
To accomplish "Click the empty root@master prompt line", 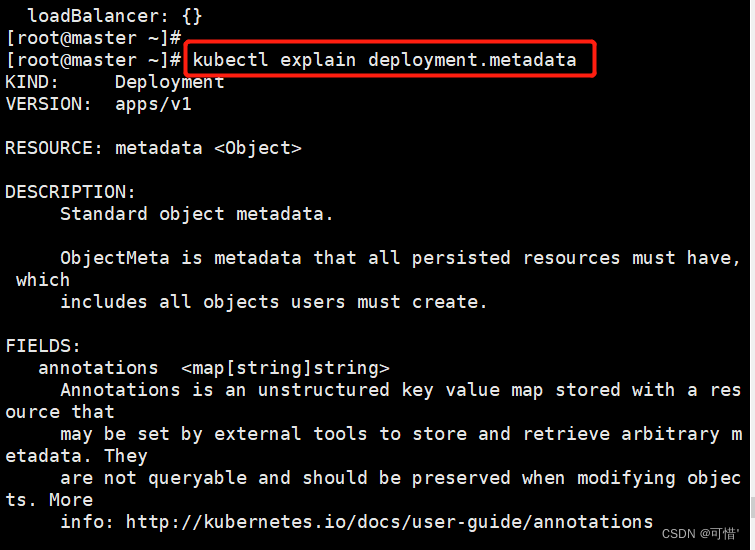I will tap(92, 38).
